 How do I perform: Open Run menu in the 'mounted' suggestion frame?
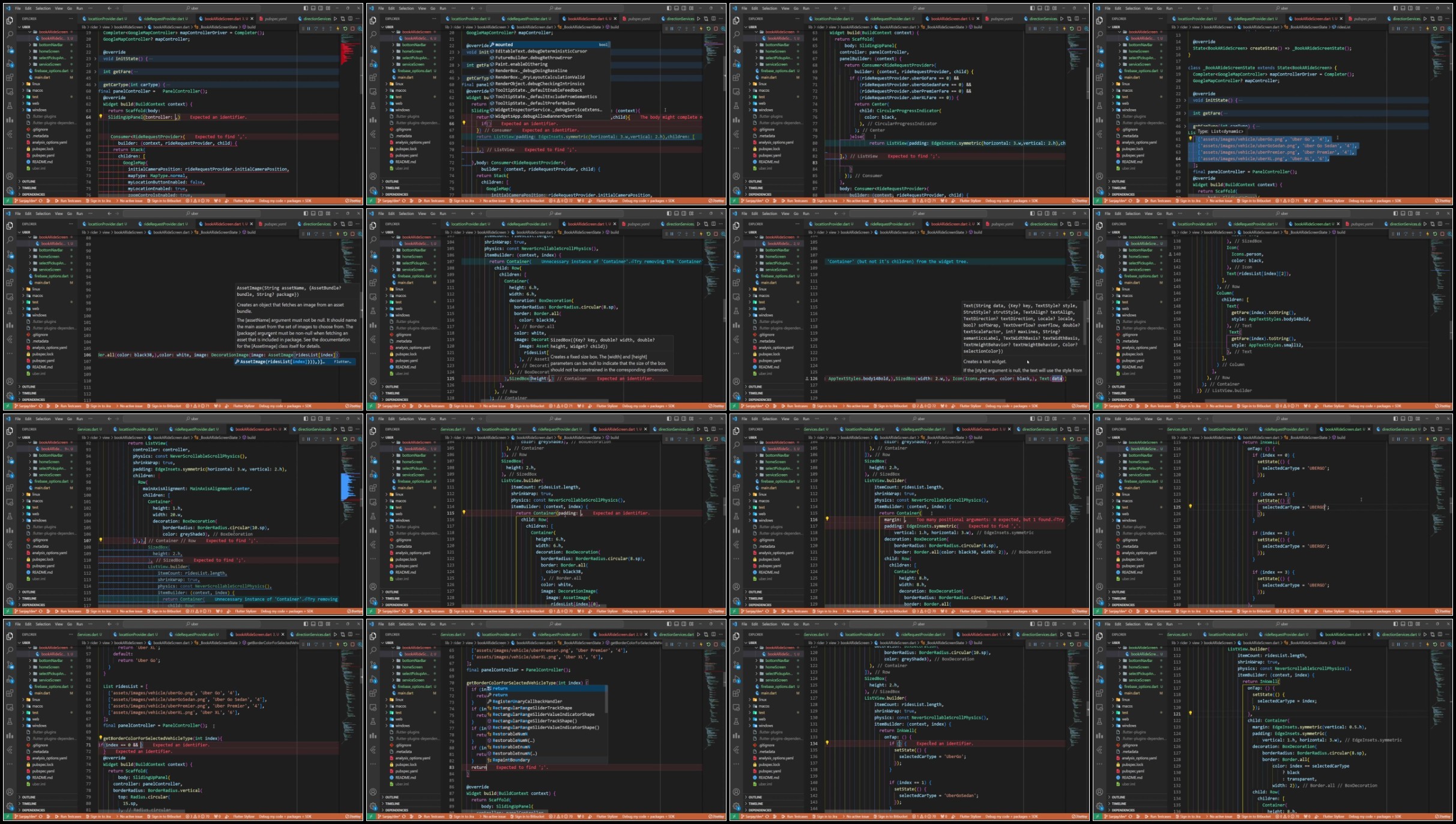(x=443, y=8)
